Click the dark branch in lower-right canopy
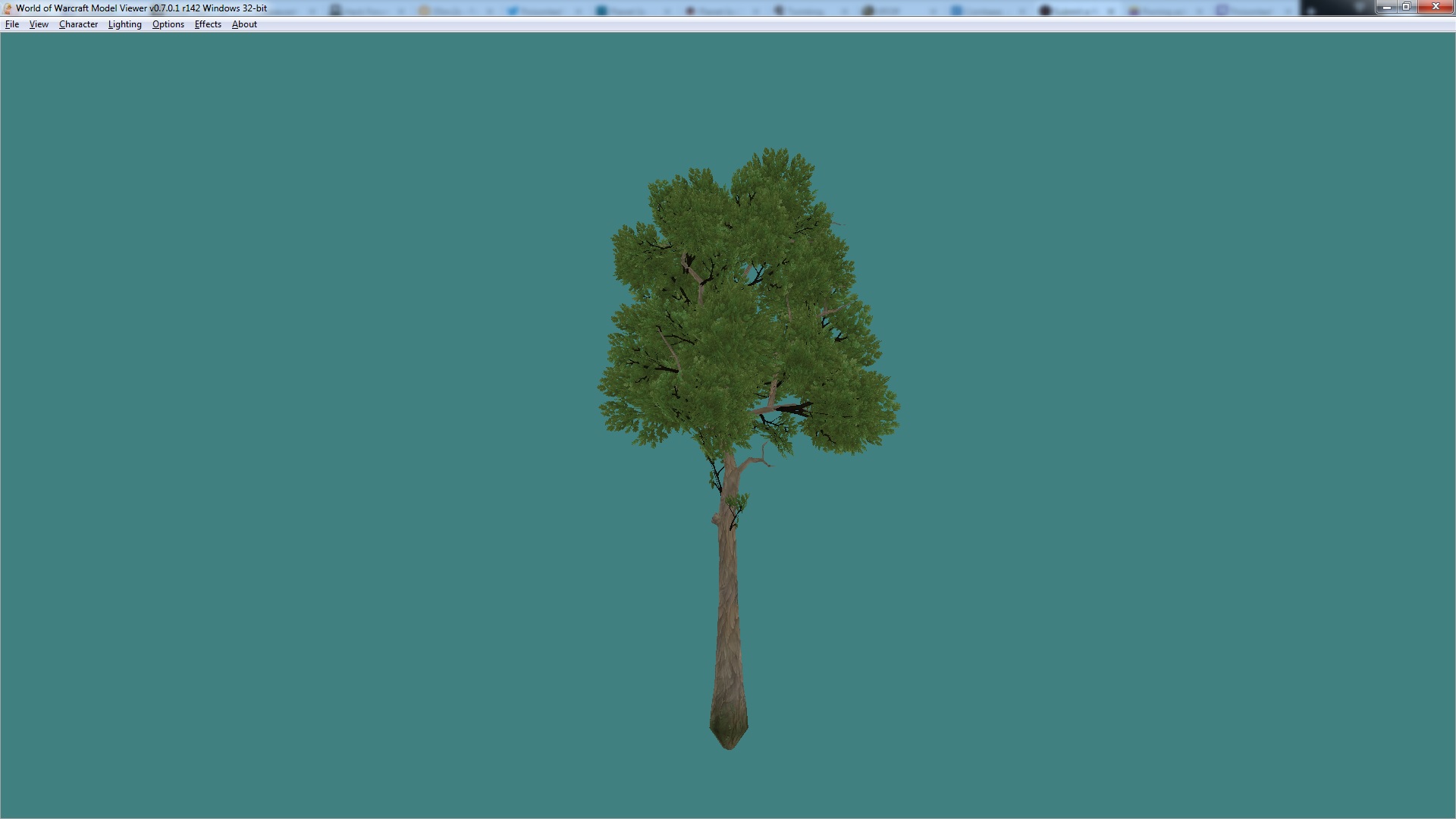The image size is (1456, 819). pyautogui.click(x=792, y=409)
